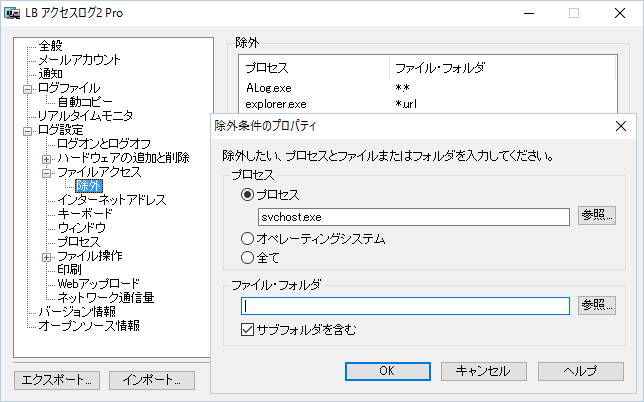The height and width of the screenshot is (402, 644).
Task: Click the LB アクセスログ2 Pro app icon
Action: [12, 13]
